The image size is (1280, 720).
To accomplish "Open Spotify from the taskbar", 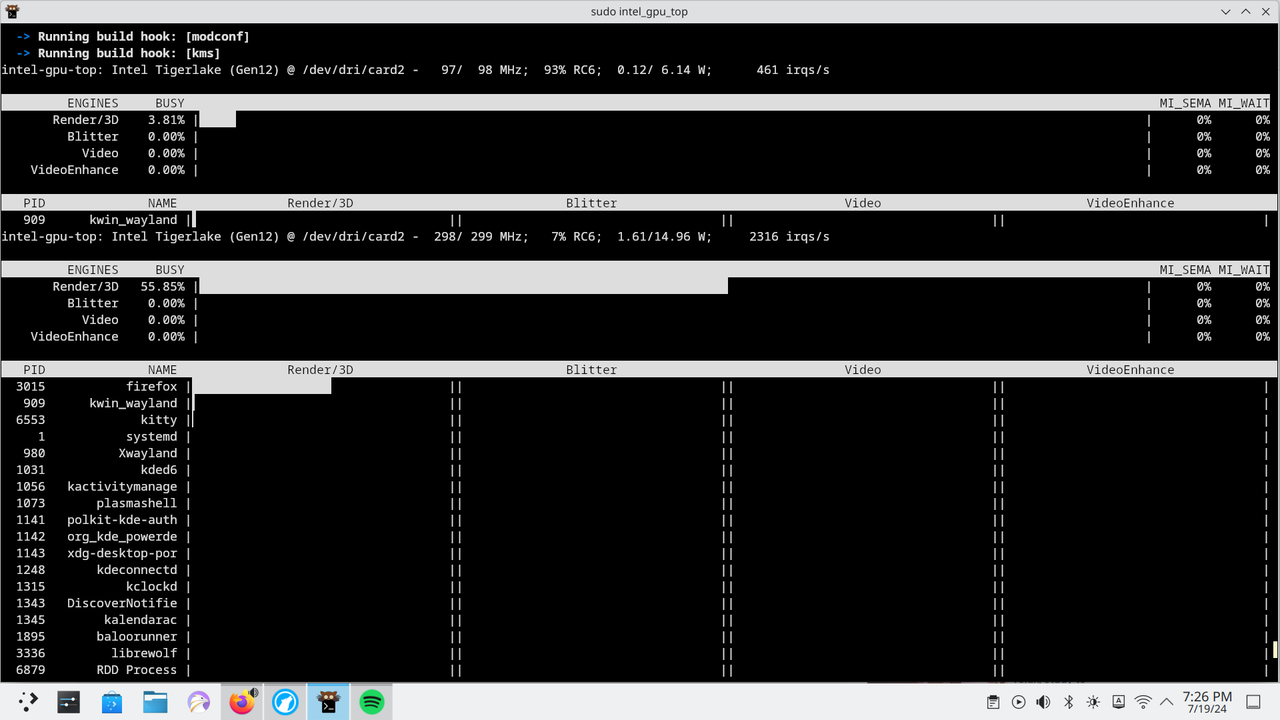I will pyautogui.click(x=371, y=701).
